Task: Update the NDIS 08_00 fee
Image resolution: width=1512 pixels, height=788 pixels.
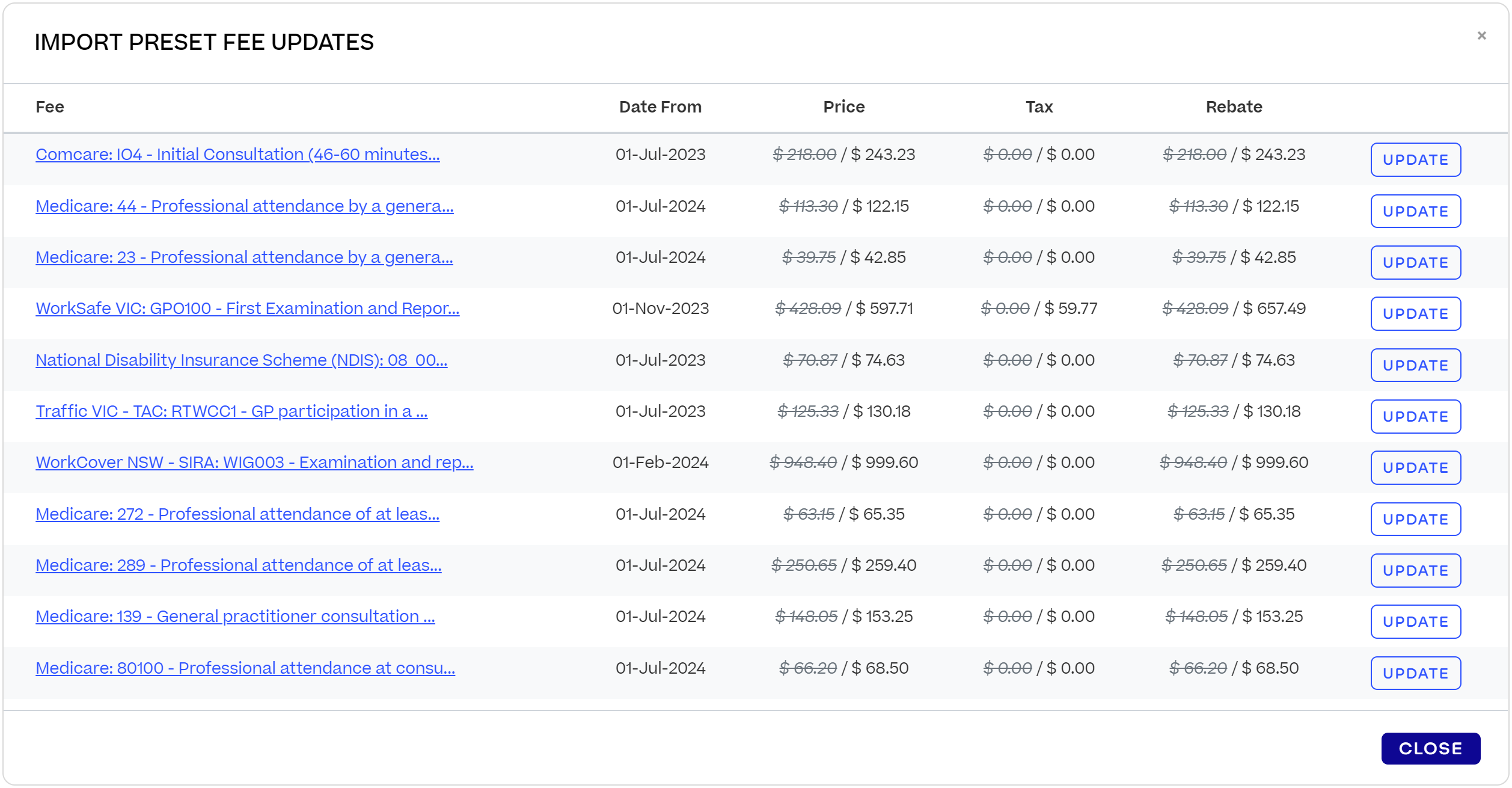Action: (1415, 365)
